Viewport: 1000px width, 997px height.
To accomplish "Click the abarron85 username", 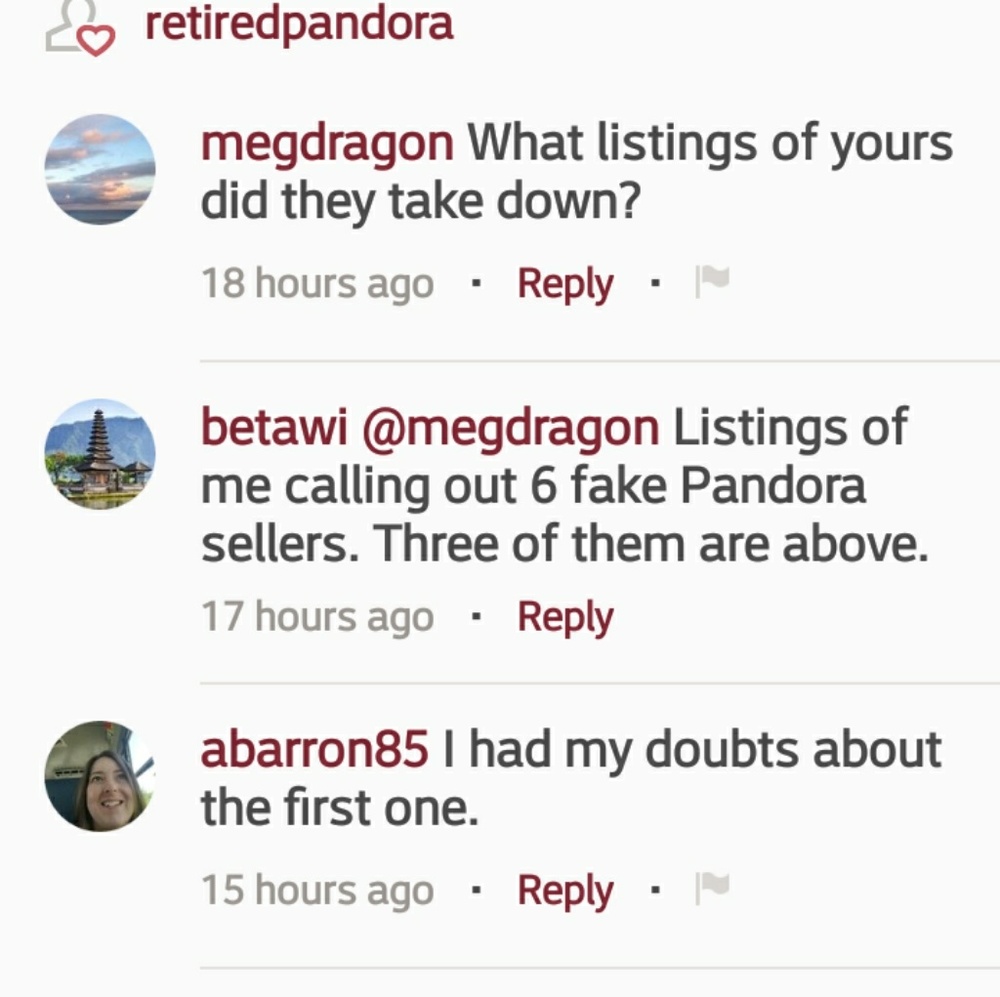I will pos(314,750).
